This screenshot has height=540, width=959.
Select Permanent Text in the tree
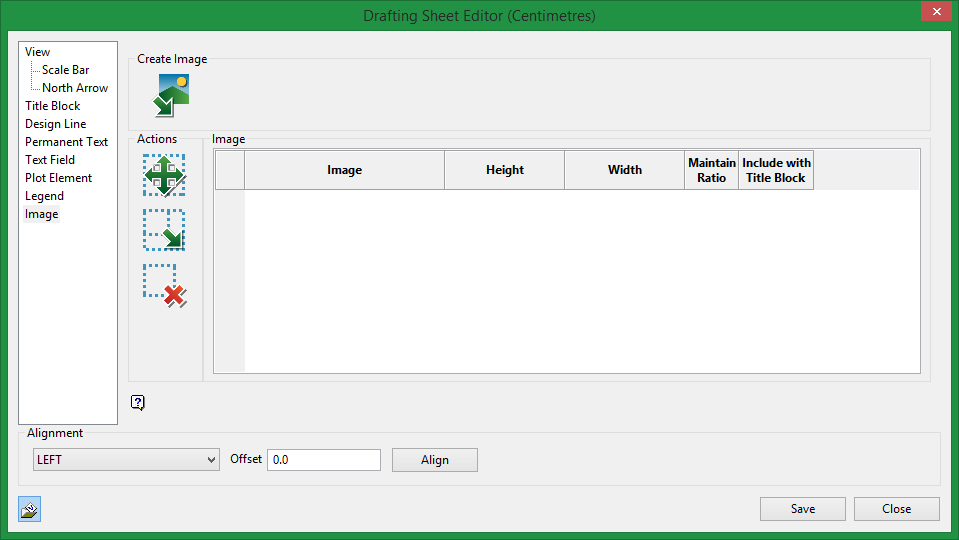(x=66, y=142)
